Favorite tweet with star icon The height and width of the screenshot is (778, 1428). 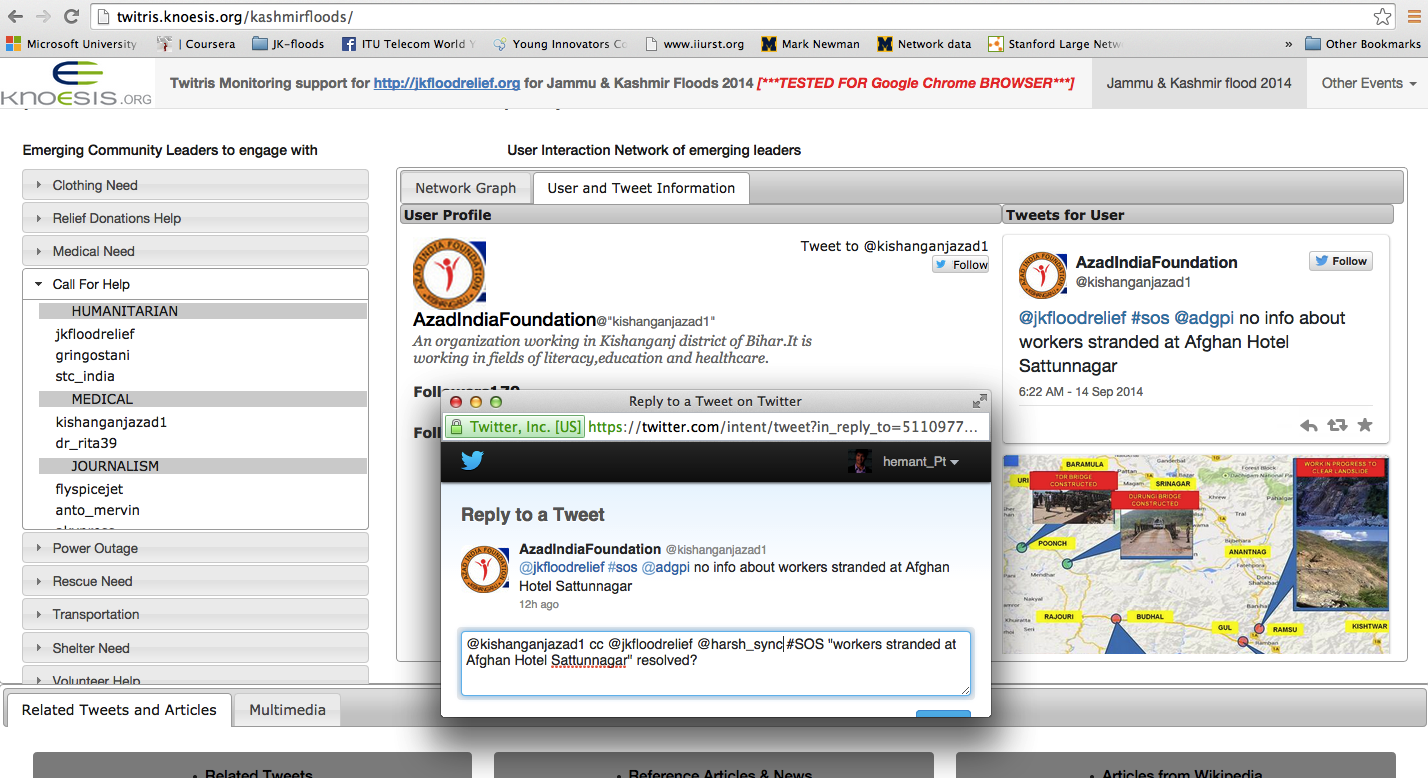tap(1365, 425)
